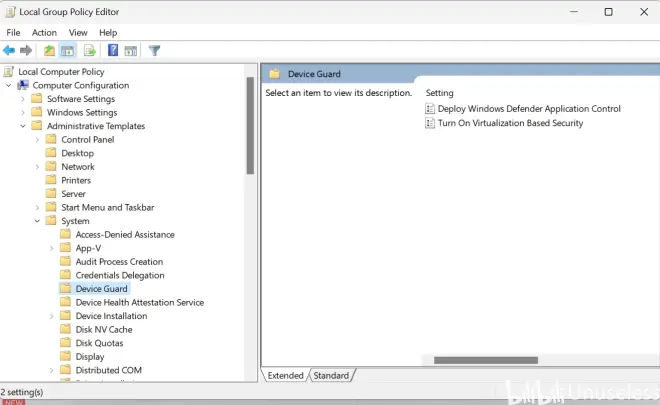Expand the Network node

(37, 167)
